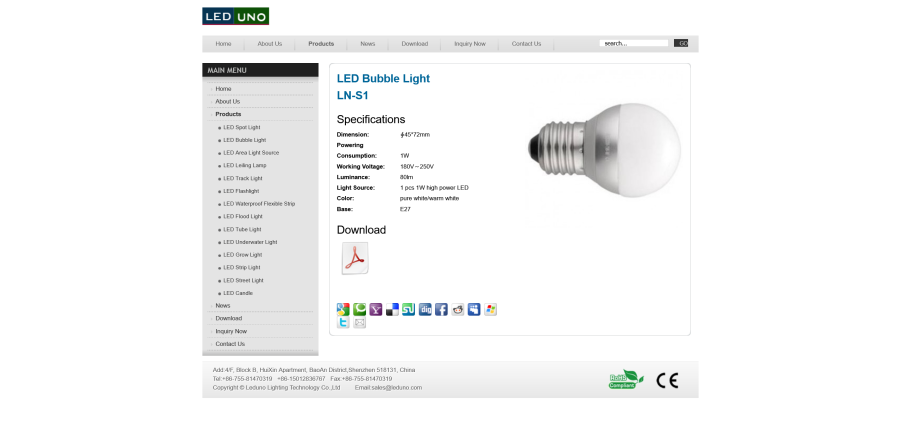
Task: Click the LED UNO logo
Action: coord(235,16)
